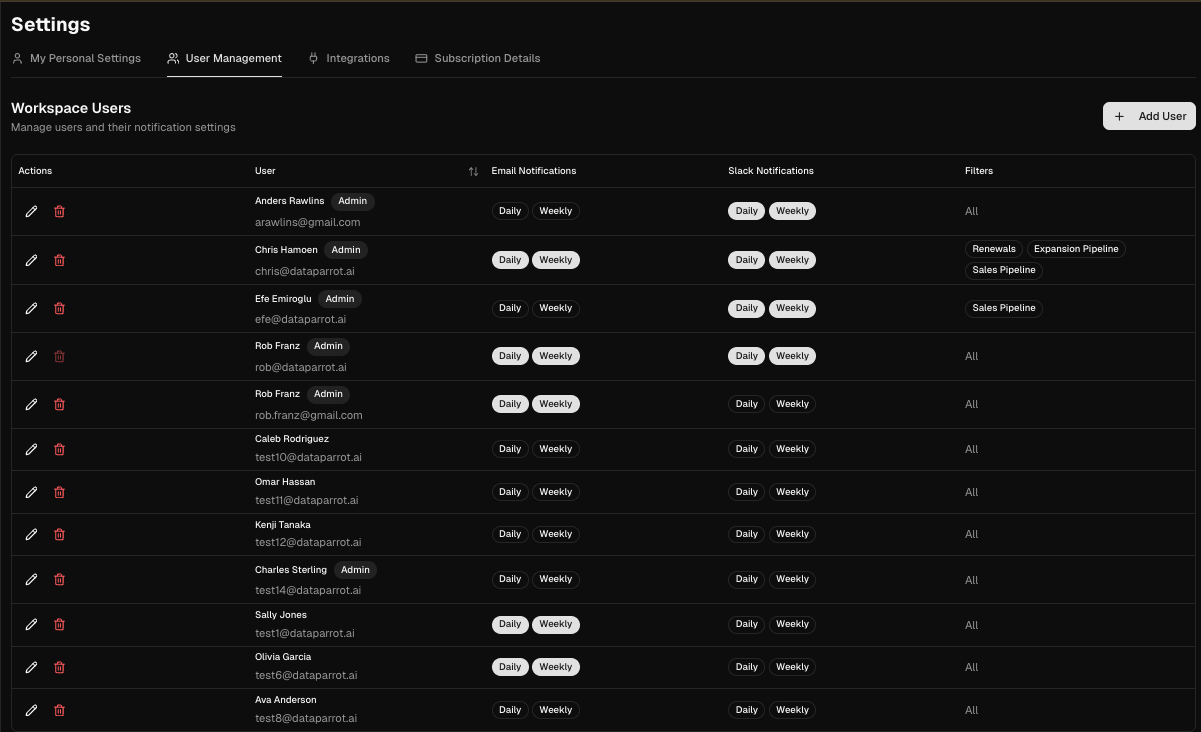This screenshot has width=1201, height=732.
Task: Click the Add User button
Action: (x=1149, y=116)
